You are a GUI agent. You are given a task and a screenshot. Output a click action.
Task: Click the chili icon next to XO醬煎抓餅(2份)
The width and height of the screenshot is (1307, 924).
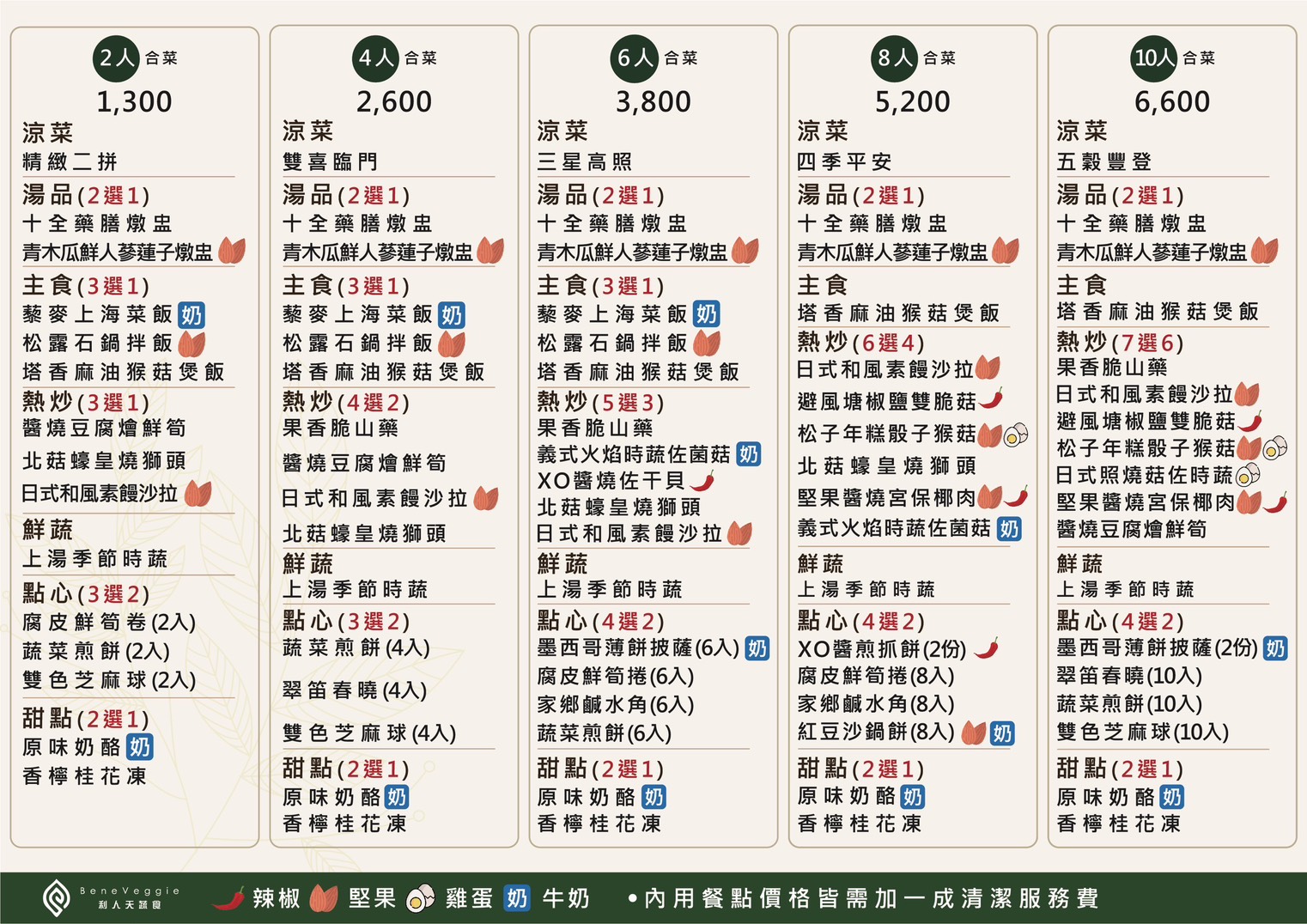(x=987, y=647)
